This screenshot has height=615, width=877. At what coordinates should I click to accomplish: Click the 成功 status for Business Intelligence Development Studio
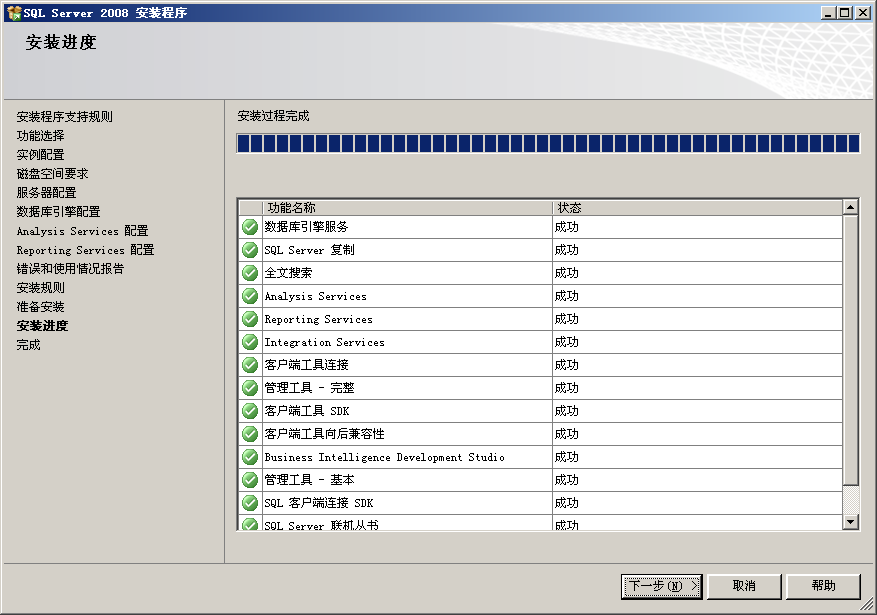click(x=567, y=457)
